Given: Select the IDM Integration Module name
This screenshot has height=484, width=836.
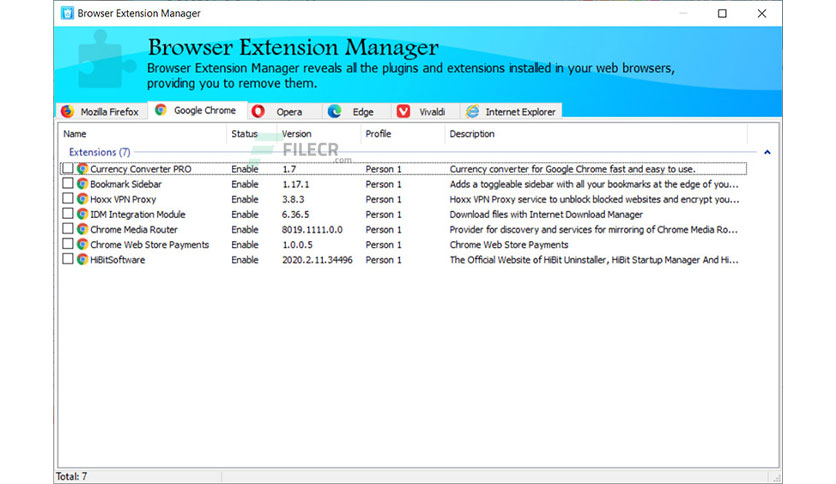Looking at the screenshot, I should pos(138,214).
